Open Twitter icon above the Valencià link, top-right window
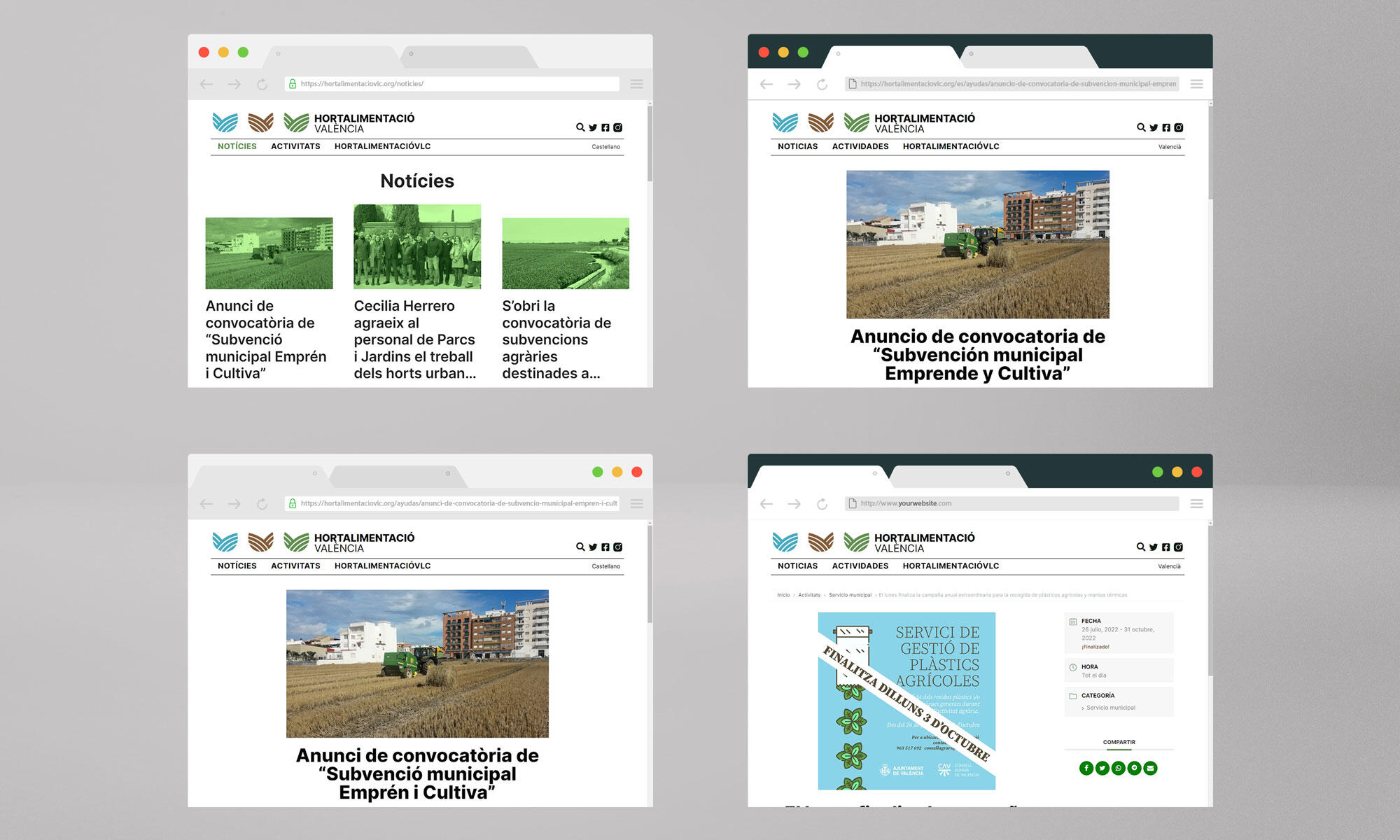1400x840 pixels. pyautogui.click(x=1154, y=127)
